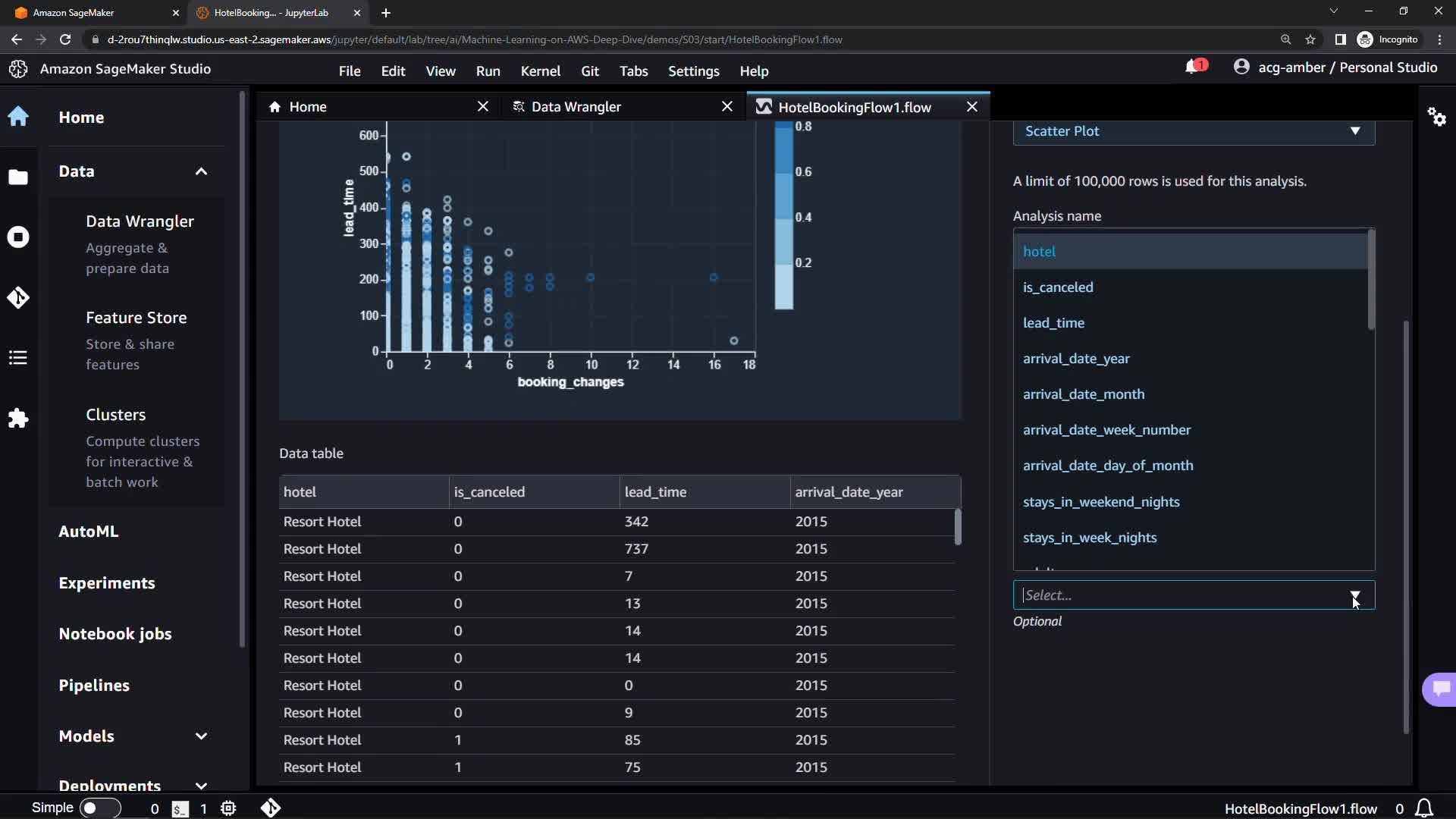Expand the Models section

pos(201,736)
